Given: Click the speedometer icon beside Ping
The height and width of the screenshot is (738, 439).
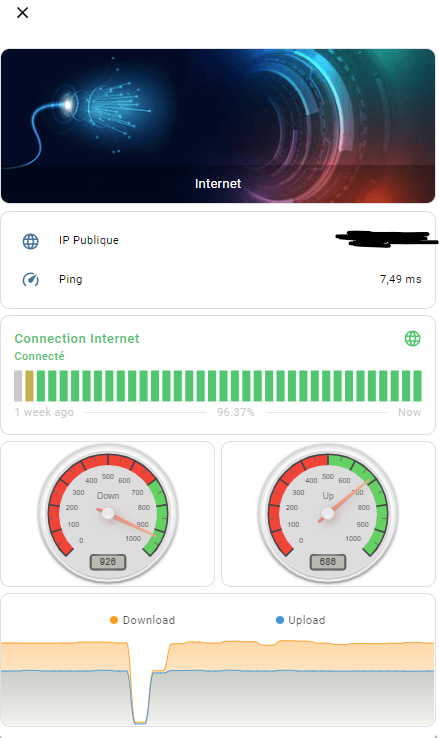Looking at the screenshot, I should [x=31, y=280].
